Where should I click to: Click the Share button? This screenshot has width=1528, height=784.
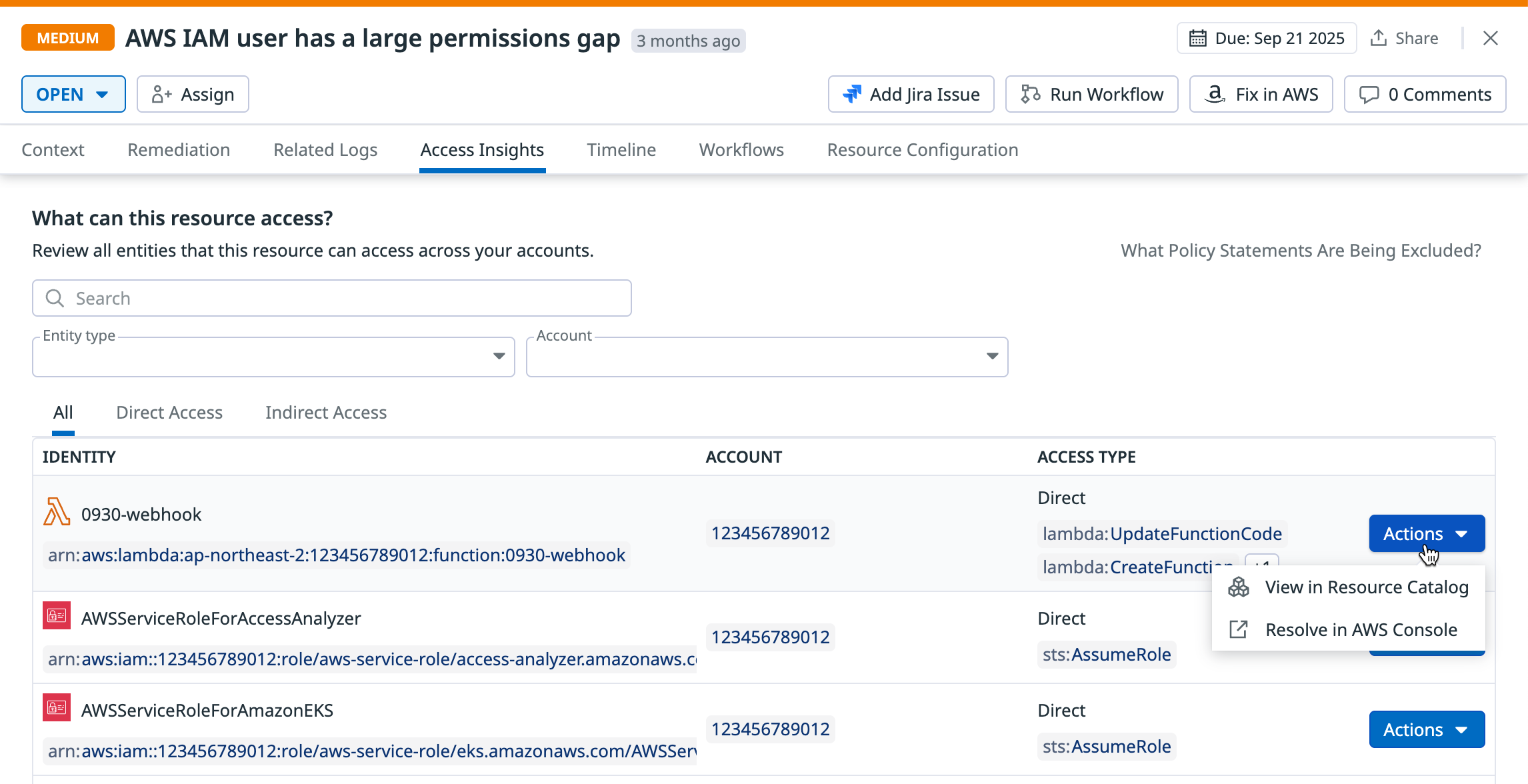1404,38
